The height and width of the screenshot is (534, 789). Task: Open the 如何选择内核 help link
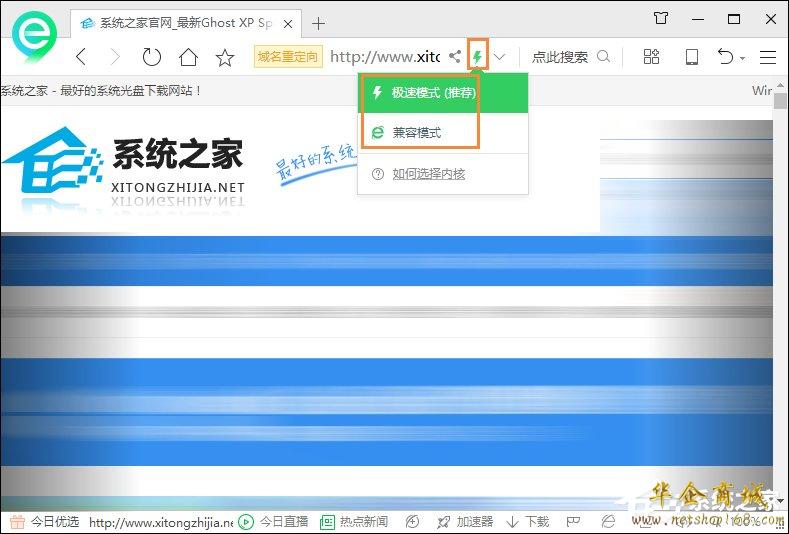tap(428, 174)
